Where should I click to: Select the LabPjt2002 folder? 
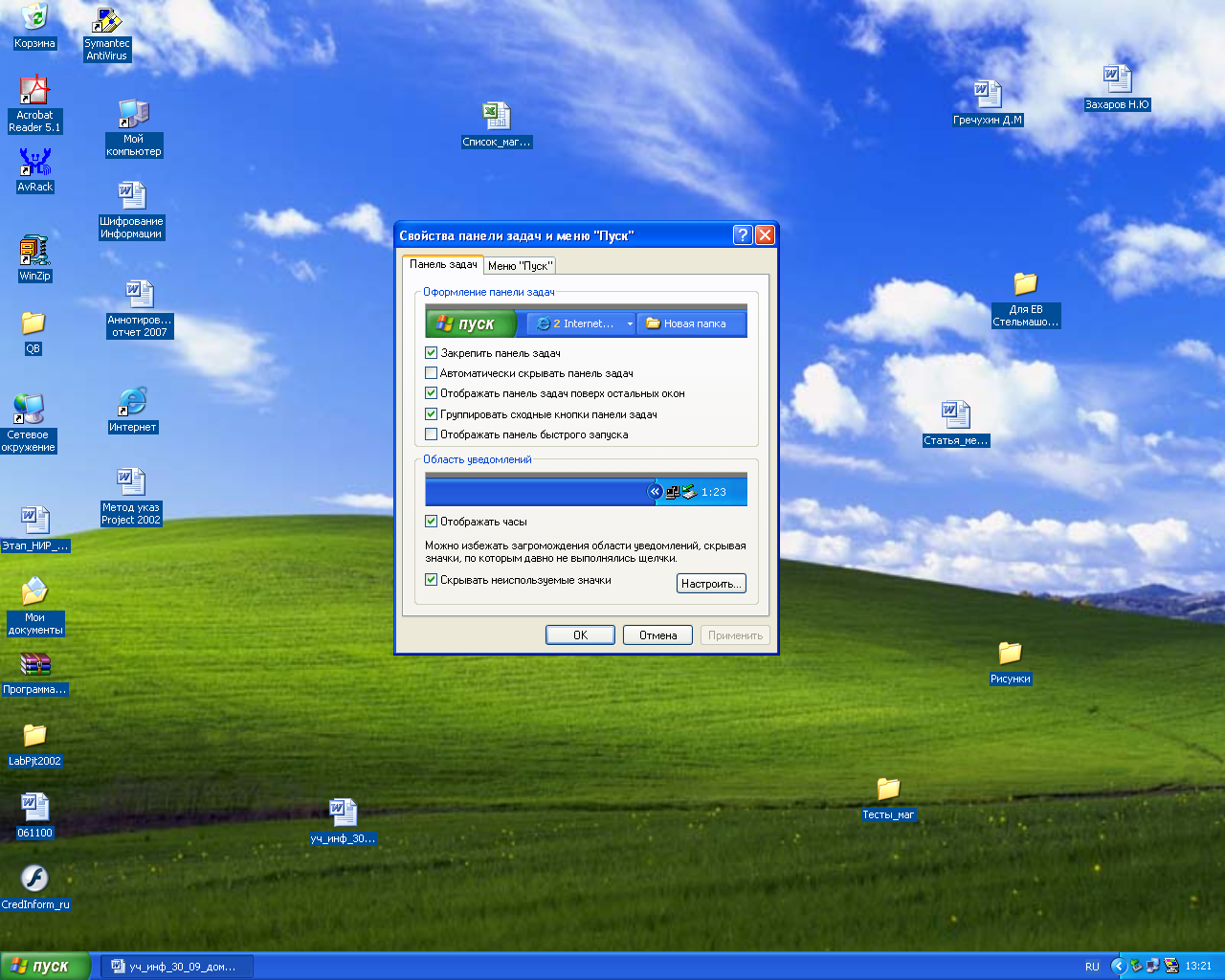coord(34,745)
